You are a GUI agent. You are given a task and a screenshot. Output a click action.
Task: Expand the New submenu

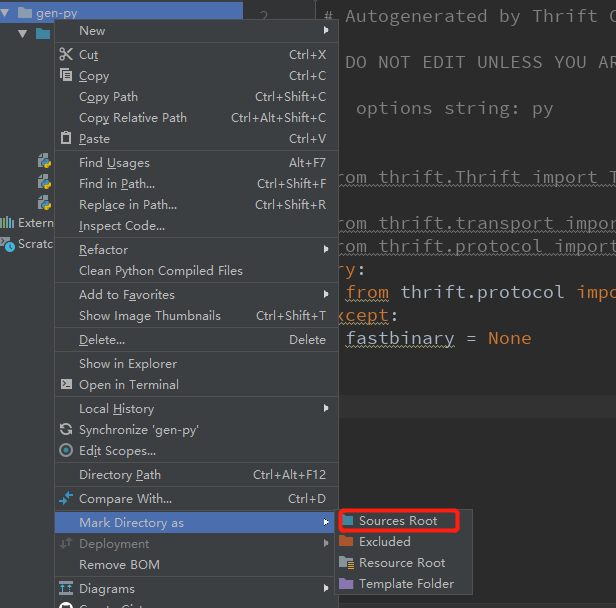(326, 30)
